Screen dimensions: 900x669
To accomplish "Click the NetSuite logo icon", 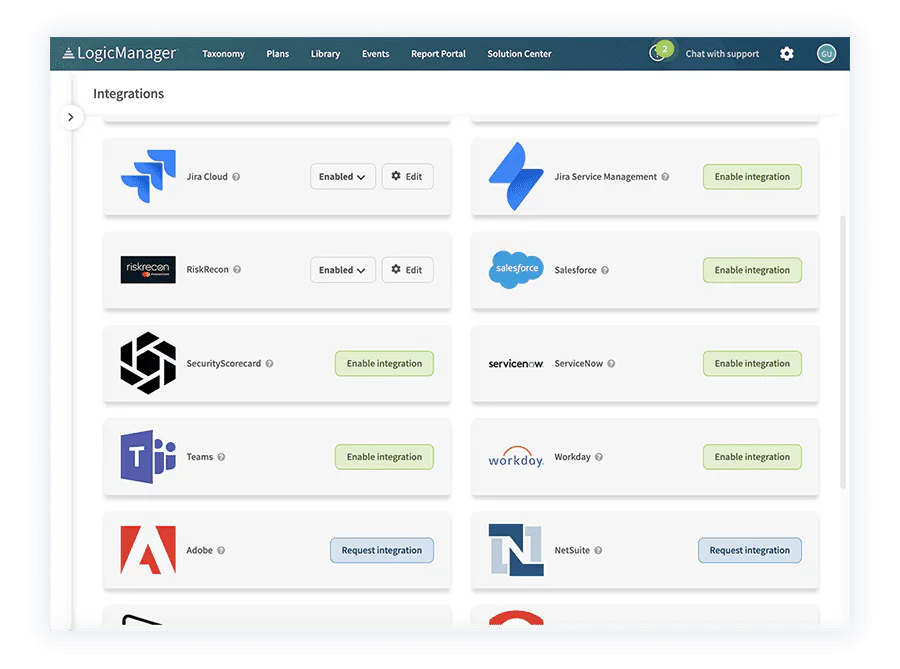I will coord(515,550).
